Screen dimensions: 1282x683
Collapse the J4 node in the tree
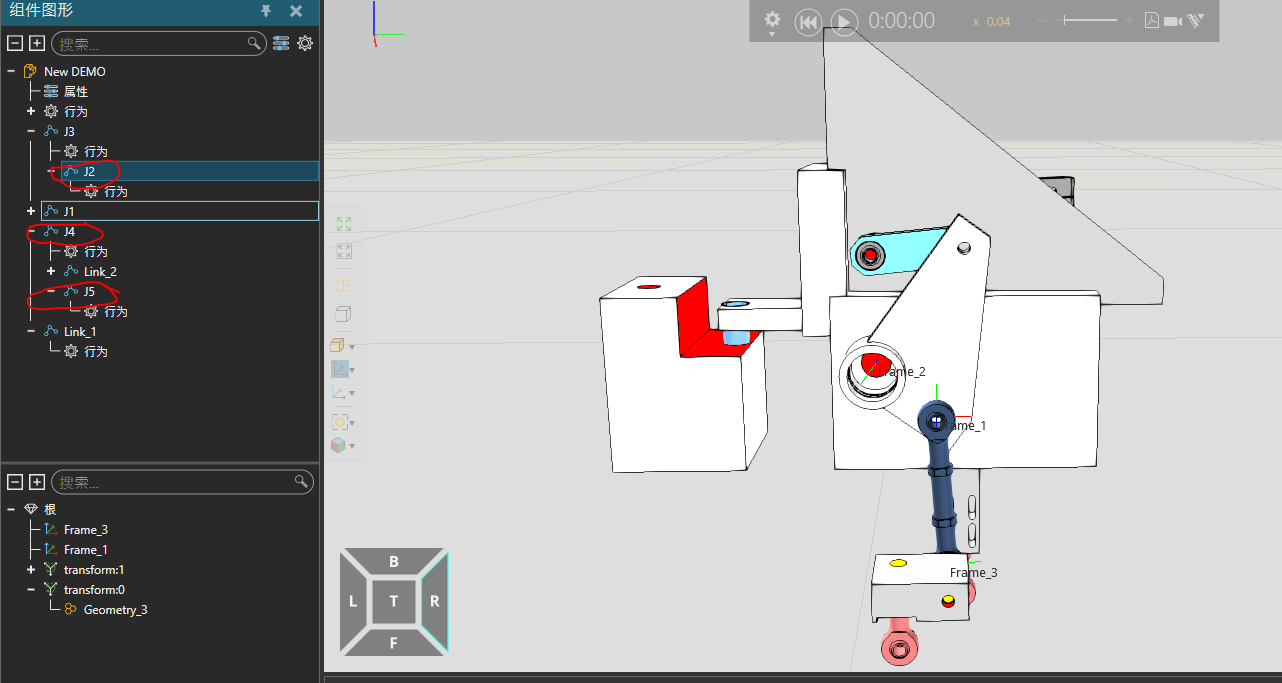[x=31, y=231]
